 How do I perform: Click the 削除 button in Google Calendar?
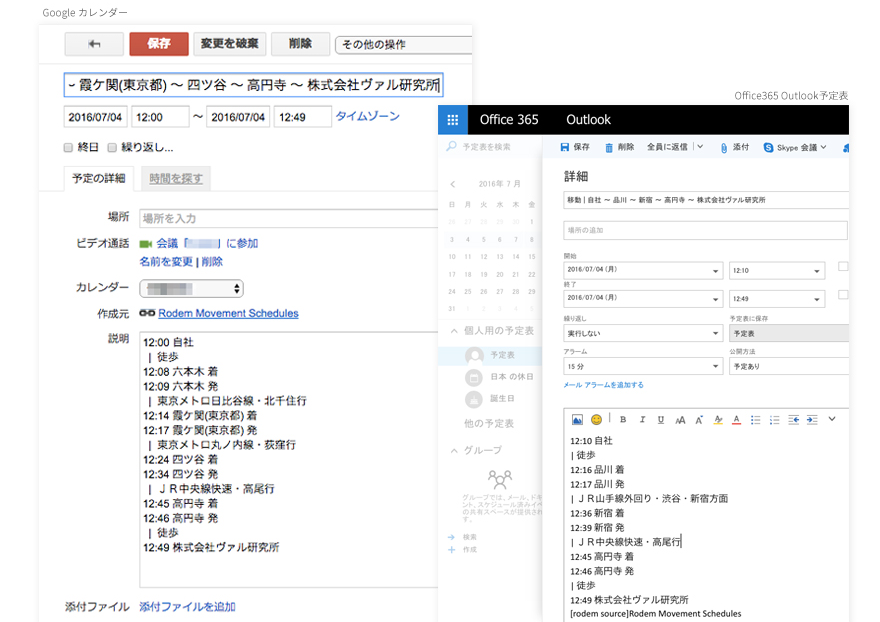pos(300,44)
